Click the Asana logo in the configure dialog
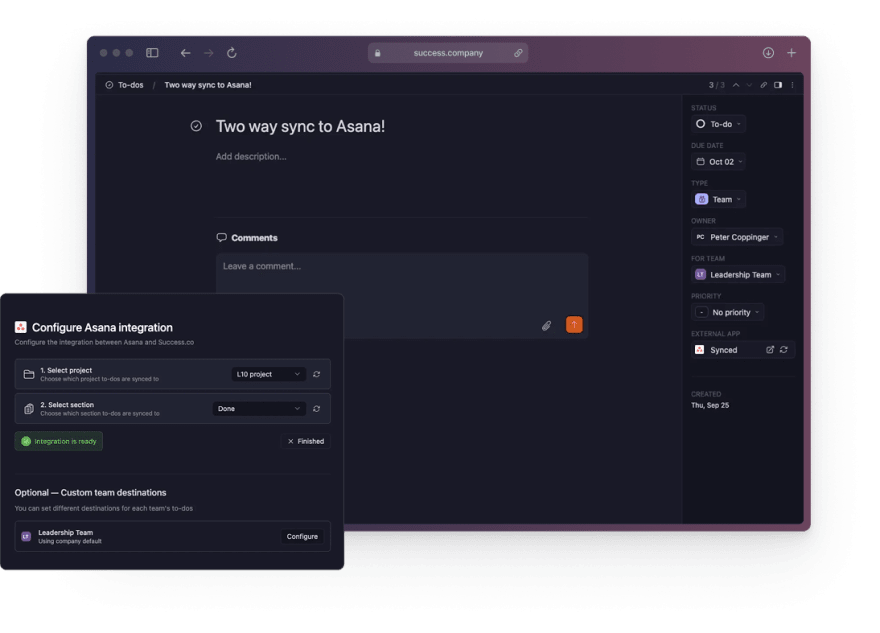Viewport: 880px width, 633px height. [21, 327]
